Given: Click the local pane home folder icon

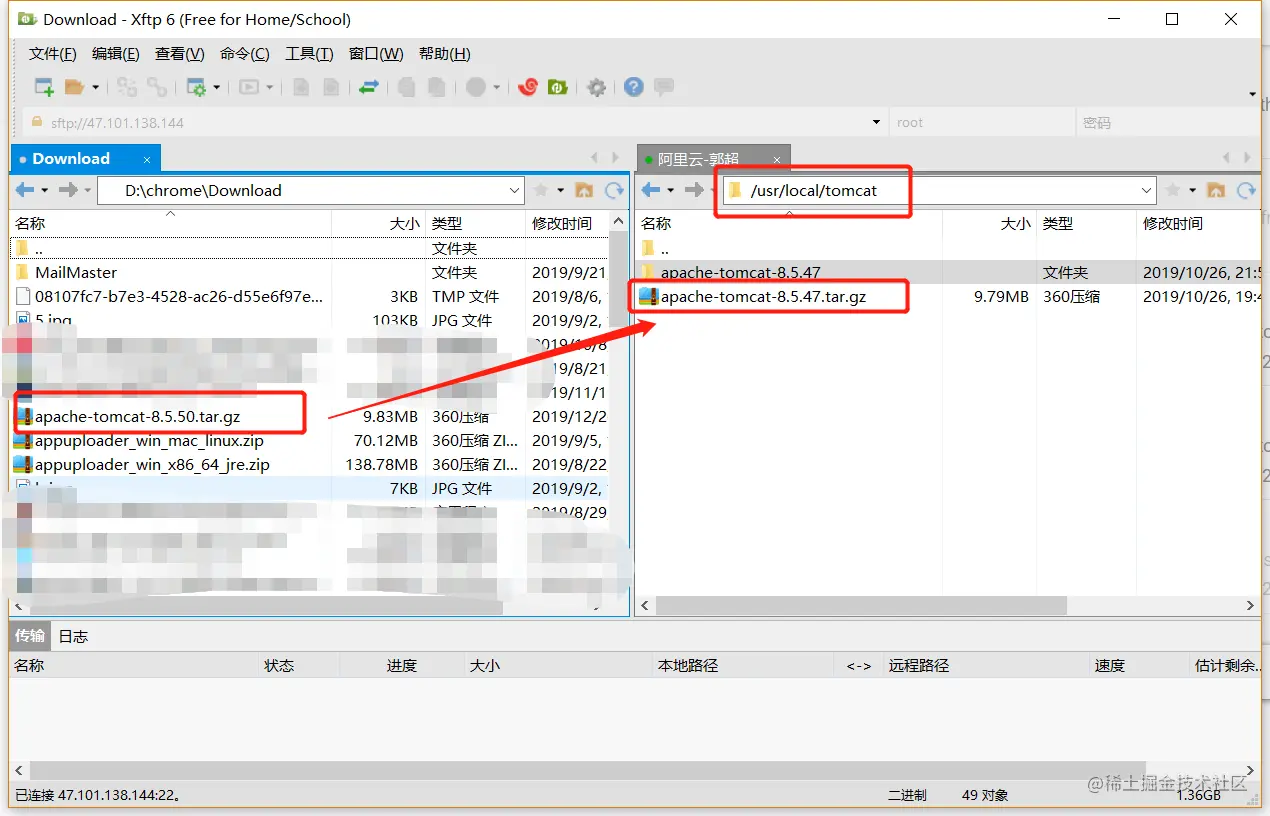Looking at the screenshot, I should pyautogui.click(x=584, y=190).
